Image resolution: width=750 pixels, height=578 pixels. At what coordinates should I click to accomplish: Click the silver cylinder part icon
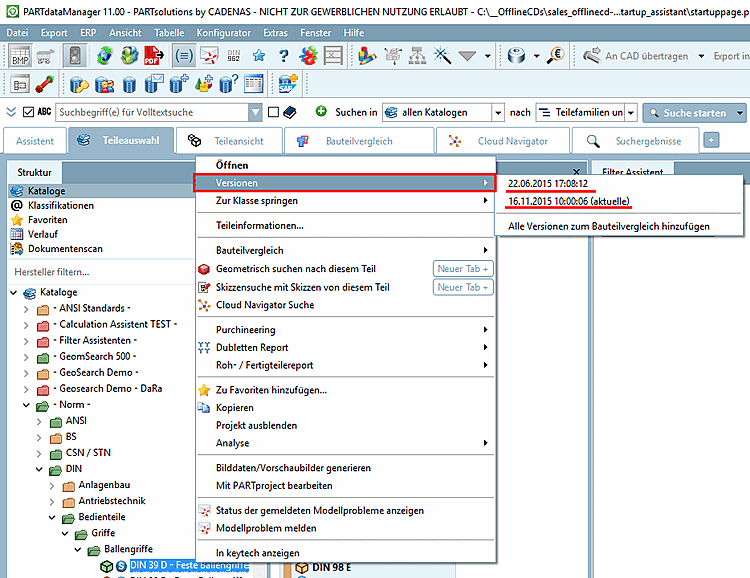pos(516,56)
